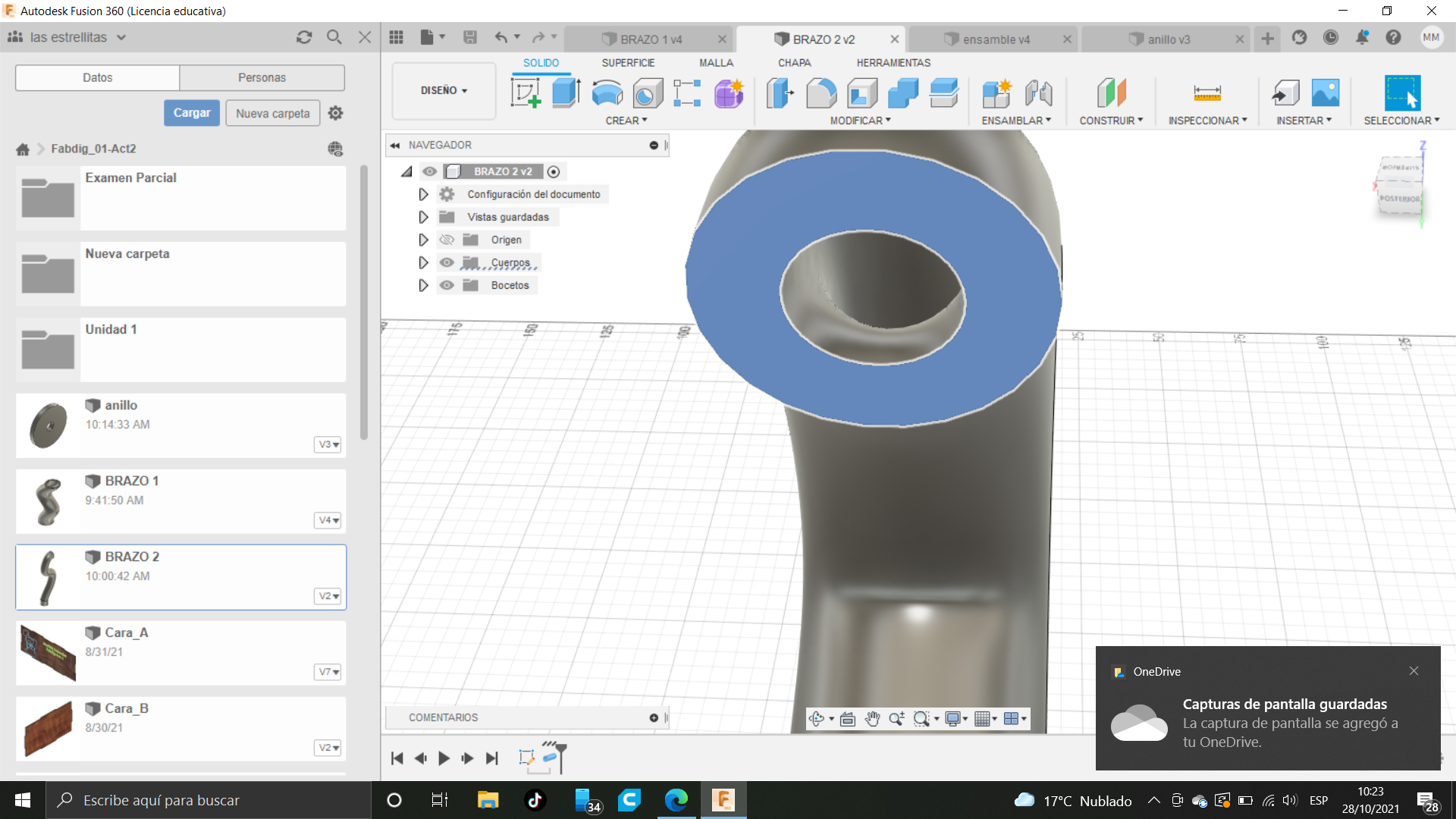
Task: Open the V3 version dropdown for anillo
Action: tap(328, 444)
